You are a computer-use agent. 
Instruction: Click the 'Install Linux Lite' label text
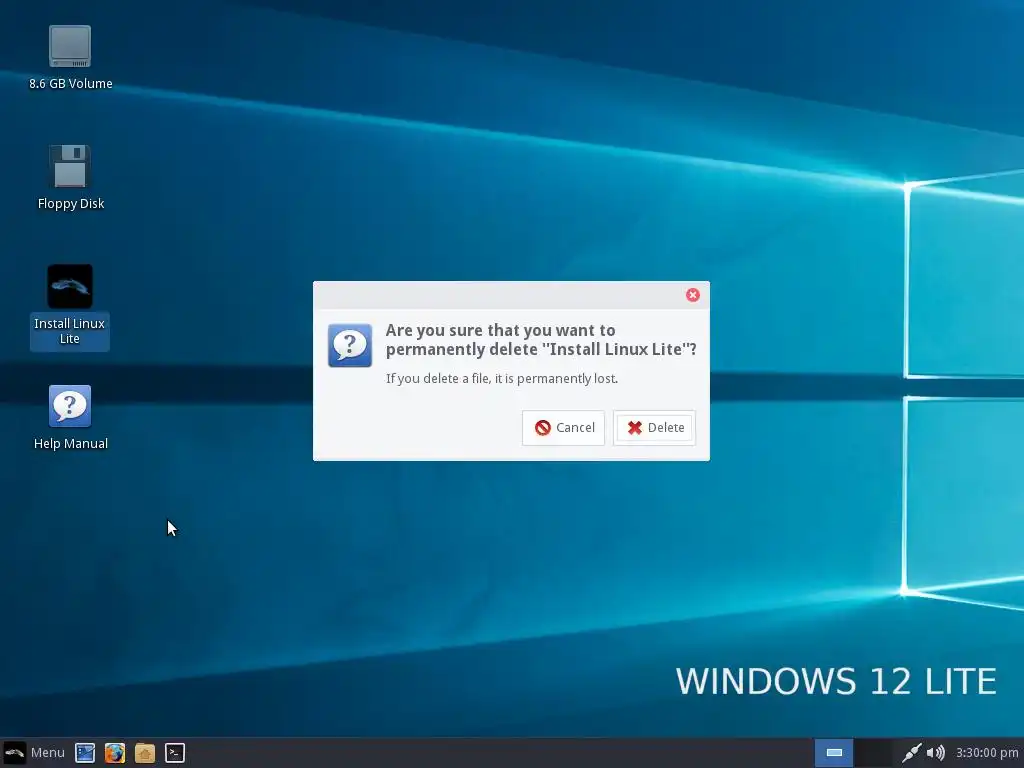tap(70, 331)
